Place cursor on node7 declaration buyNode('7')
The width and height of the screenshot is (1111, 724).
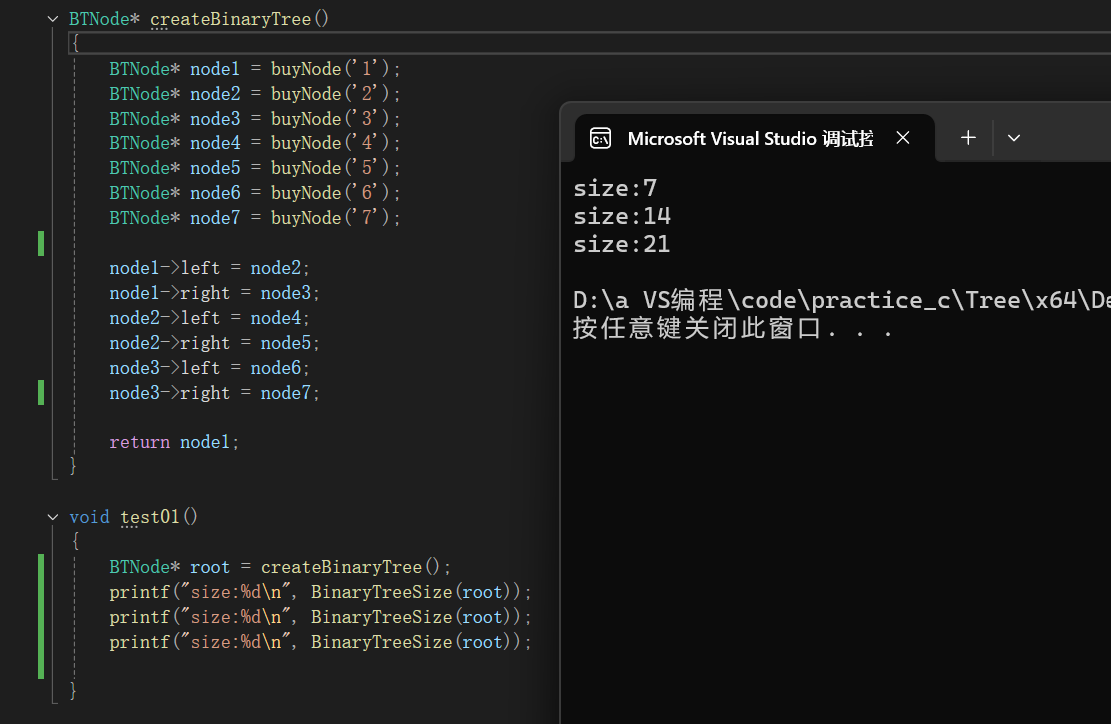[x=254, y=217]
